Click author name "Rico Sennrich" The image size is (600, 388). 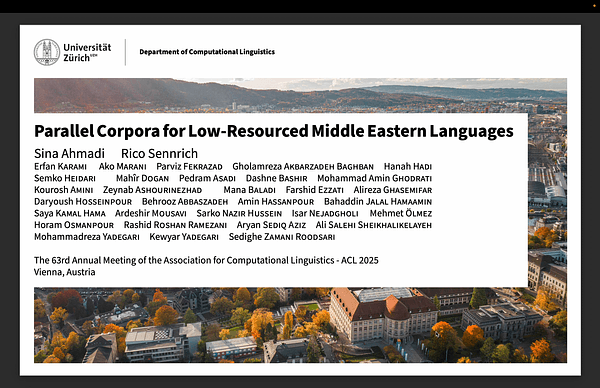click(159, 153)
